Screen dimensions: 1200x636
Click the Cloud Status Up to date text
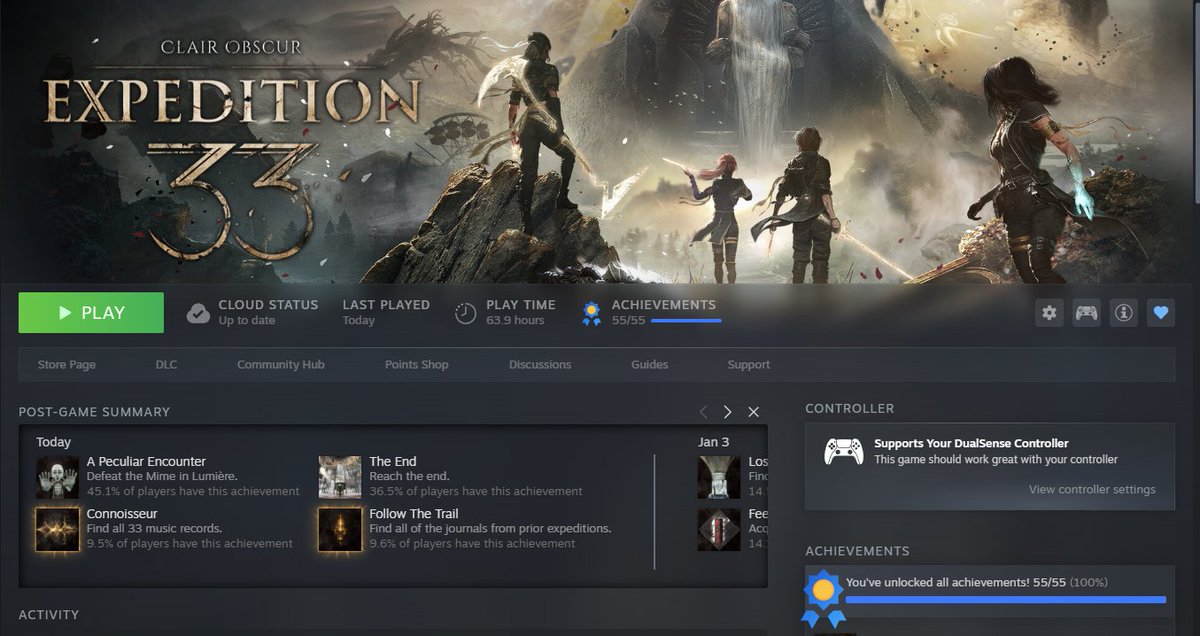click(268, 312)
